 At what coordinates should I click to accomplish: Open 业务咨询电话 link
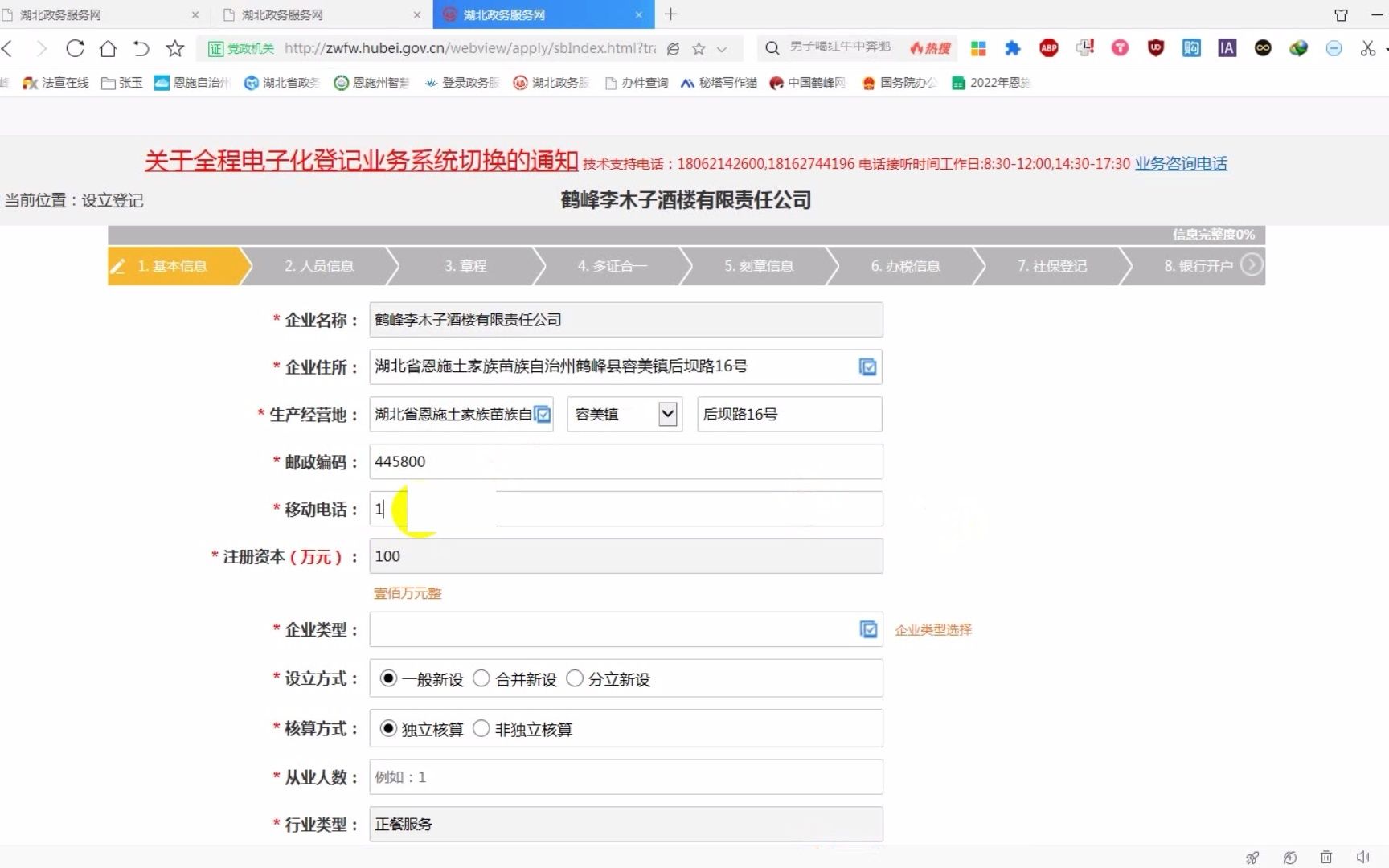(1181, 164)
